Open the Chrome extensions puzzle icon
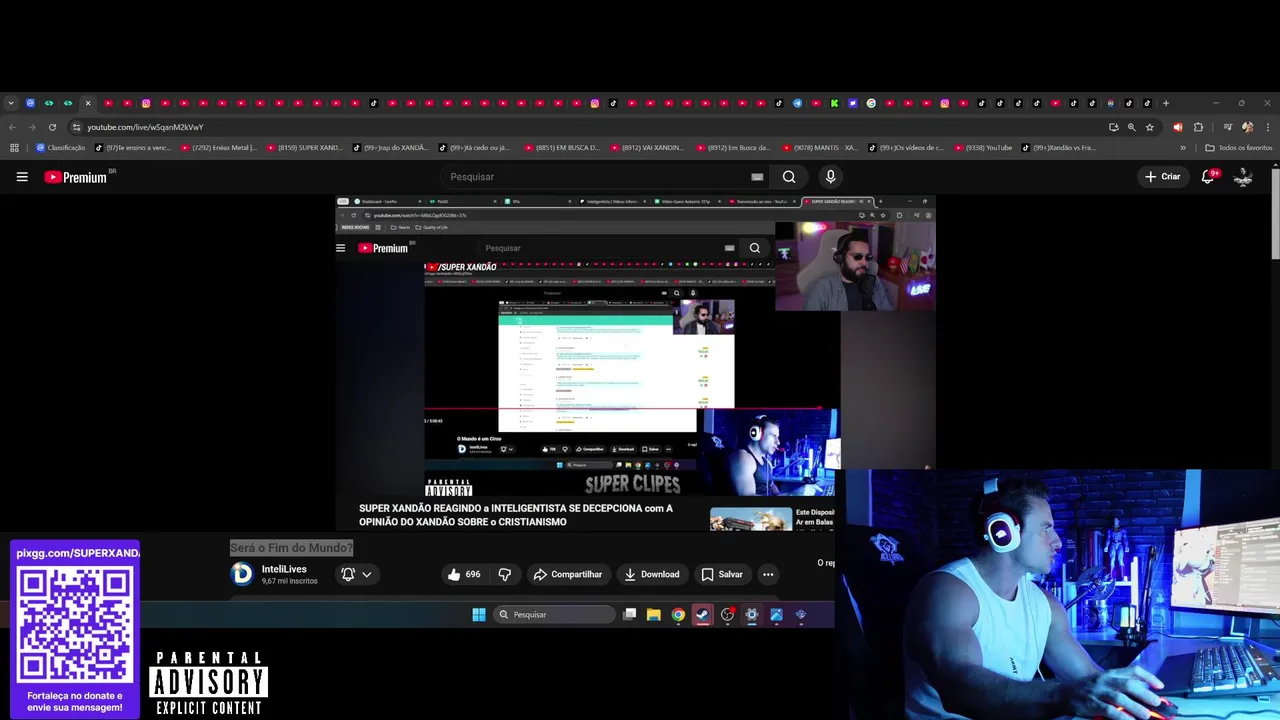This screenshot has height=720, width=1280. 1198,127
